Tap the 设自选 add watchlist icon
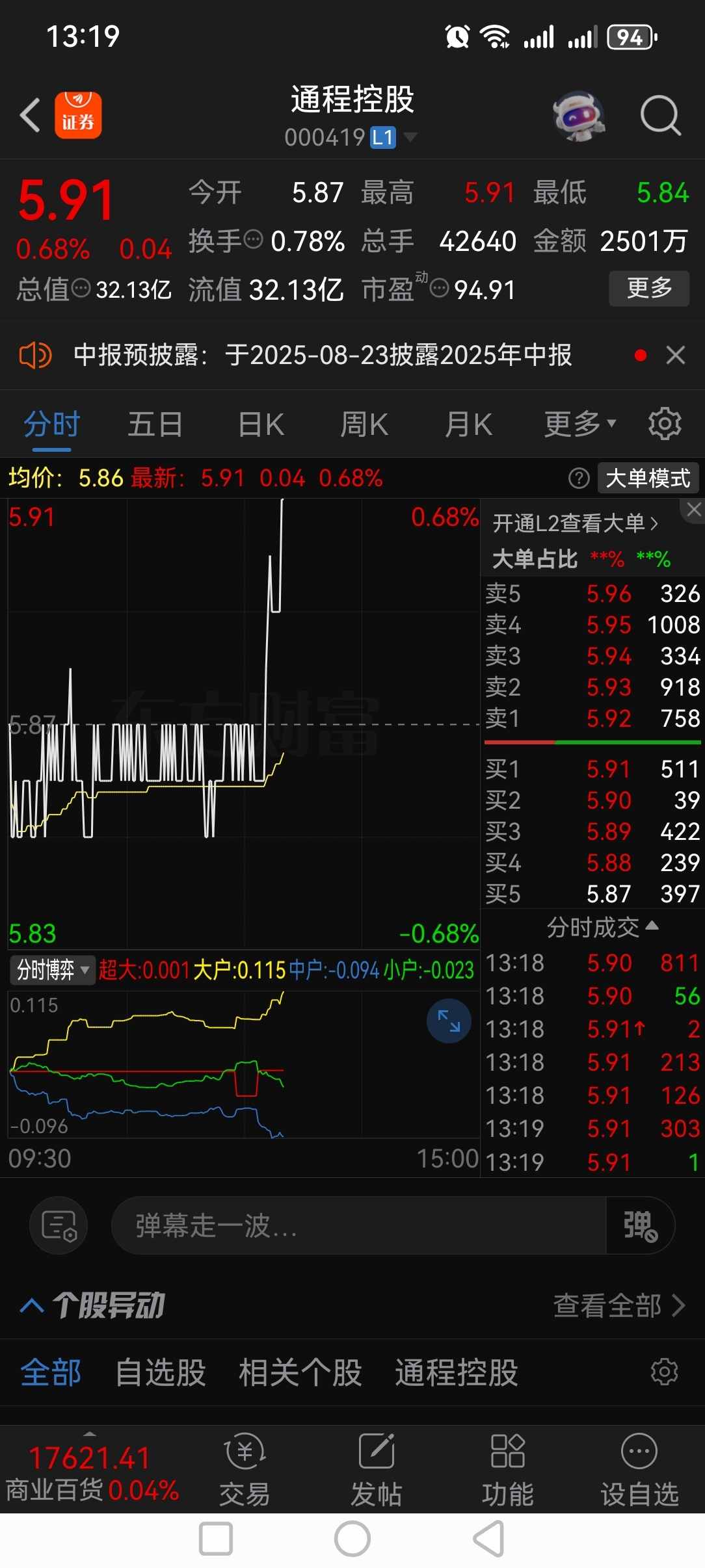 coord(639,1470)
